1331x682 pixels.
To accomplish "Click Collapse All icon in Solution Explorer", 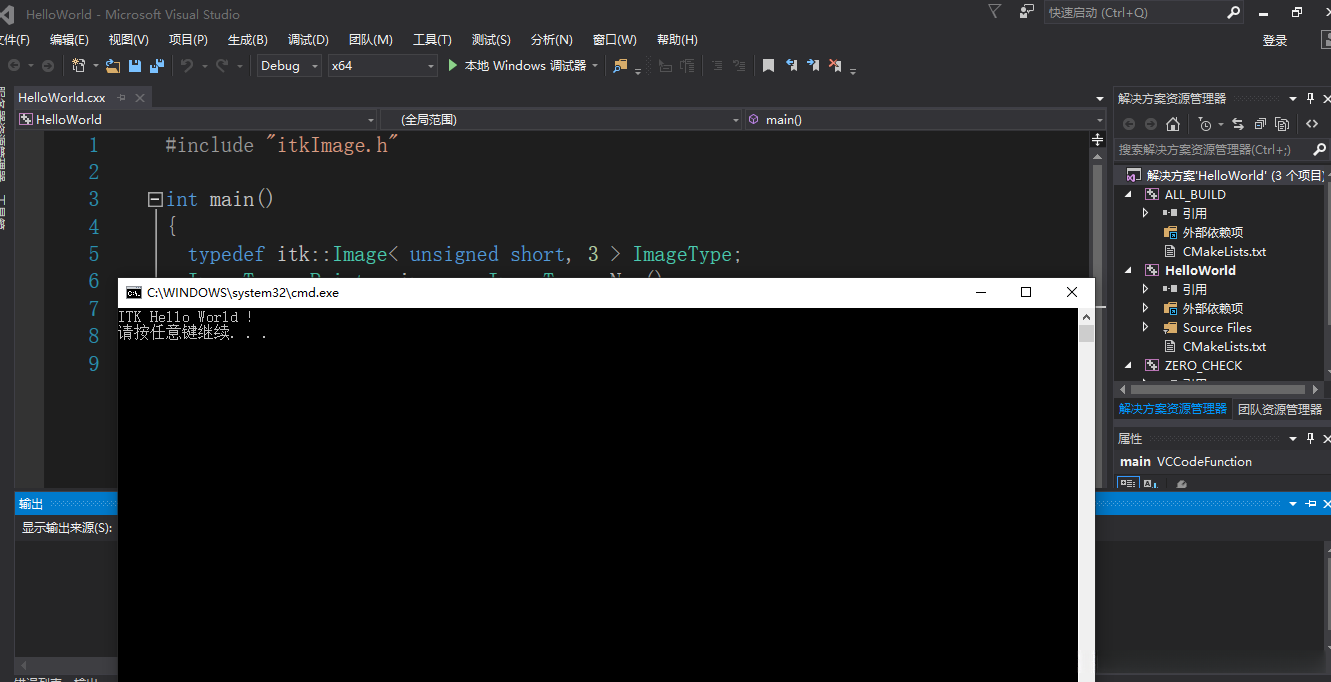I will [x=1259, y=124].
